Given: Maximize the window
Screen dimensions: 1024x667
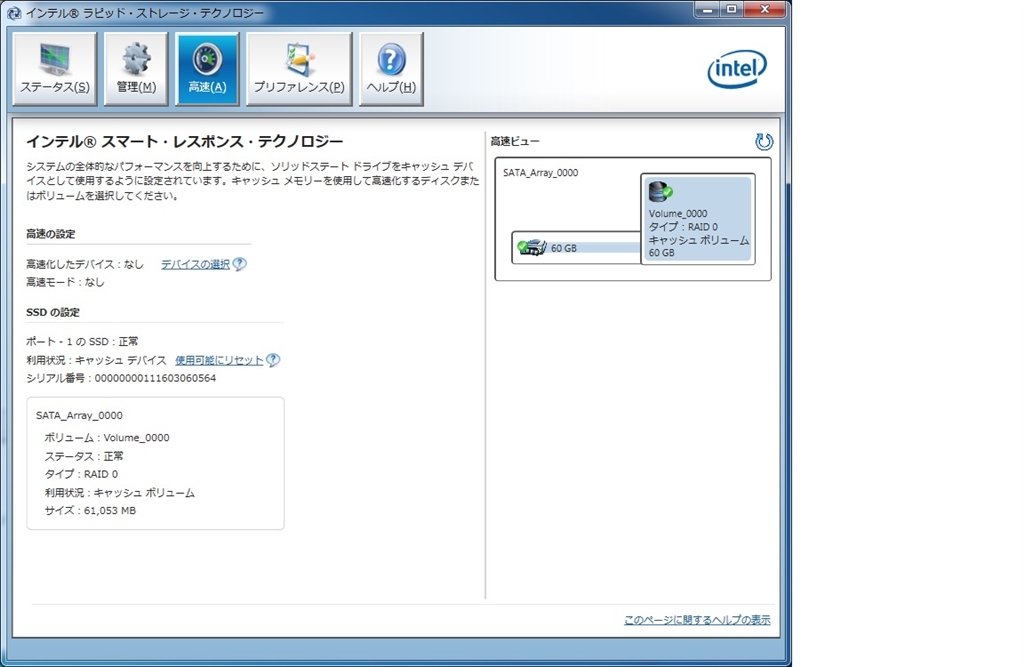Looking at the screenshot, I should [731, 9].
